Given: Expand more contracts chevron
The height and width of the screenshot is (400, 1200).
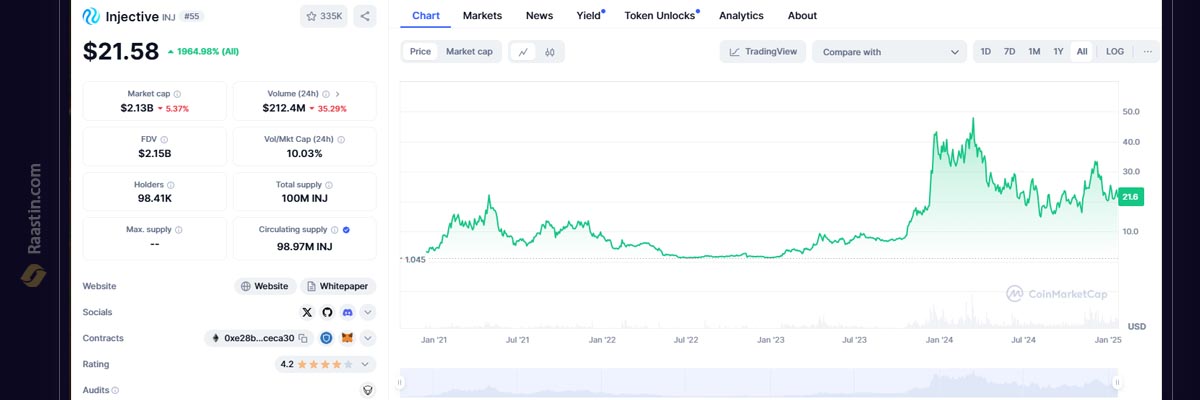Looking at the screenshot, I should [x=367, y=339].
